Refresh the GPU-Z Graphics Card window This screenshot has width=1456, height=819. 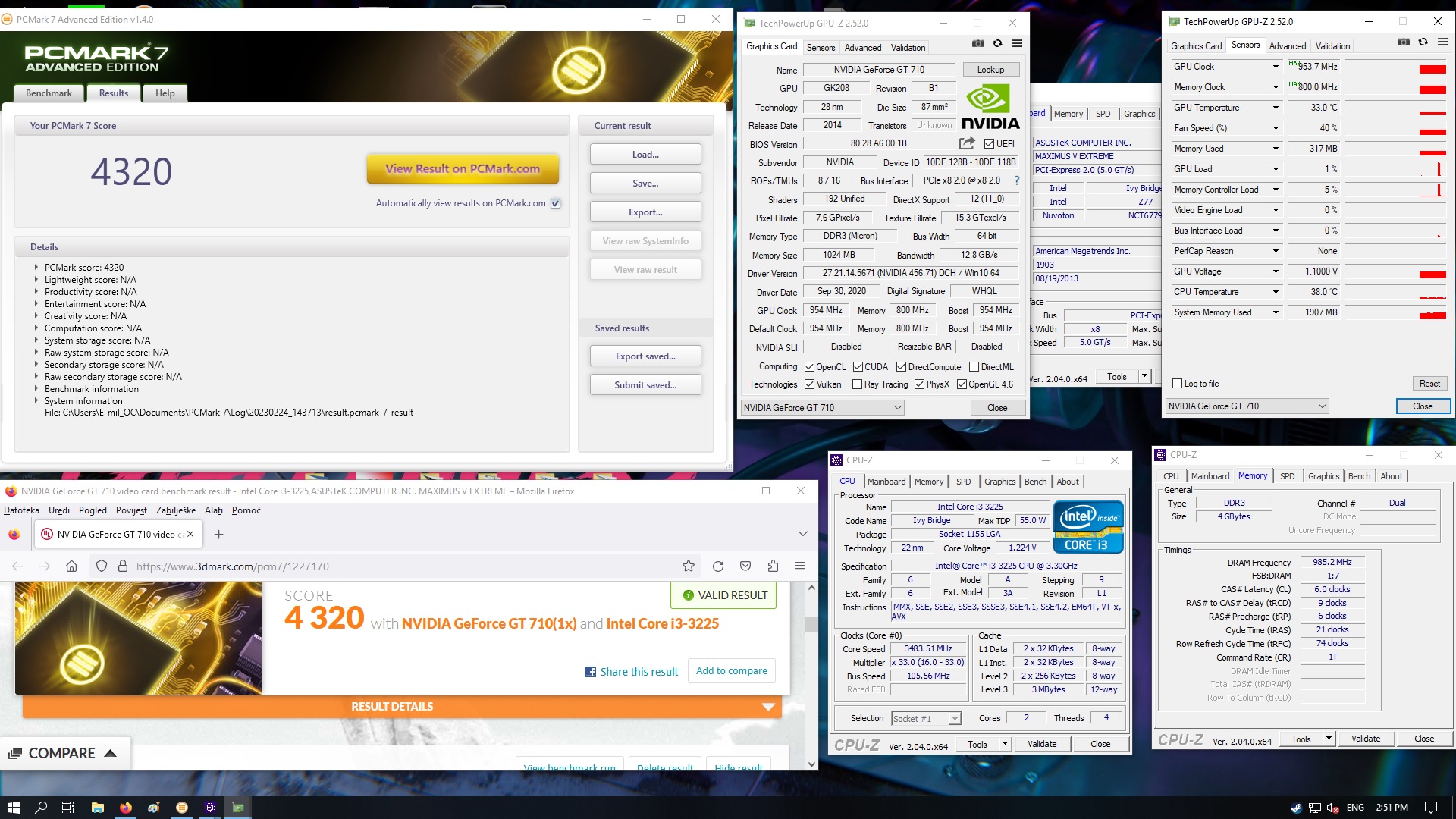pyautogui.click(x=998, y=44)
